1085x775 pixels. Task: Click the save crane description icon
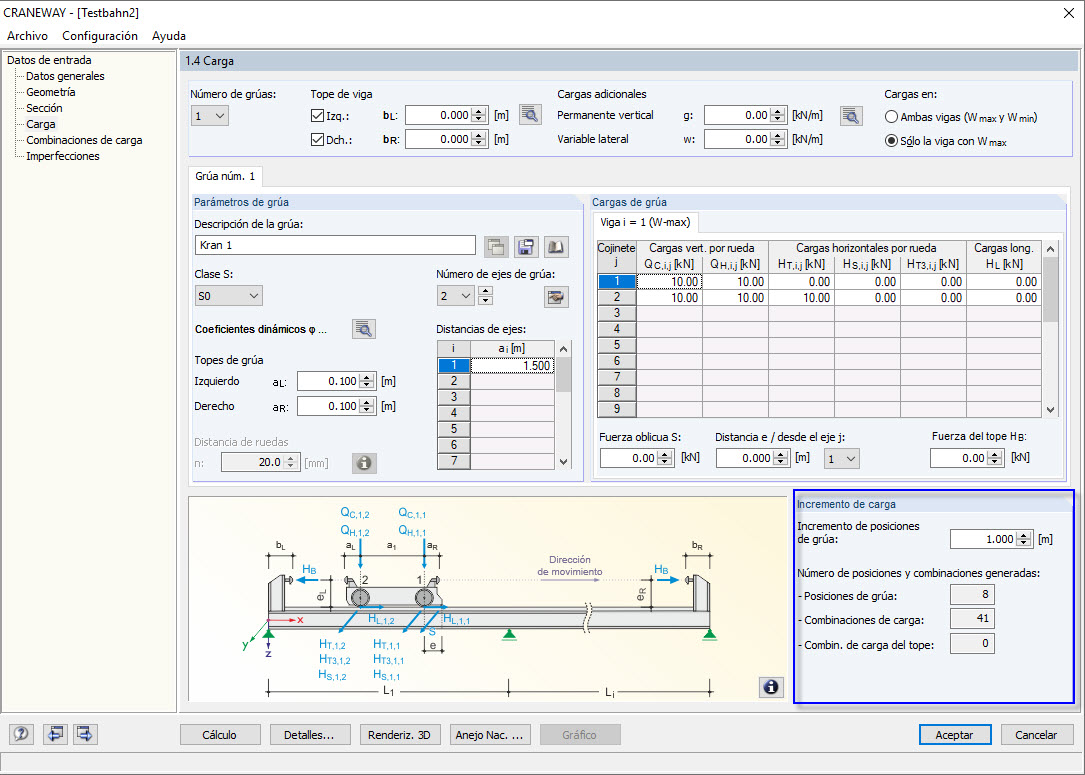pyautogui.click(x=526, y=246)
